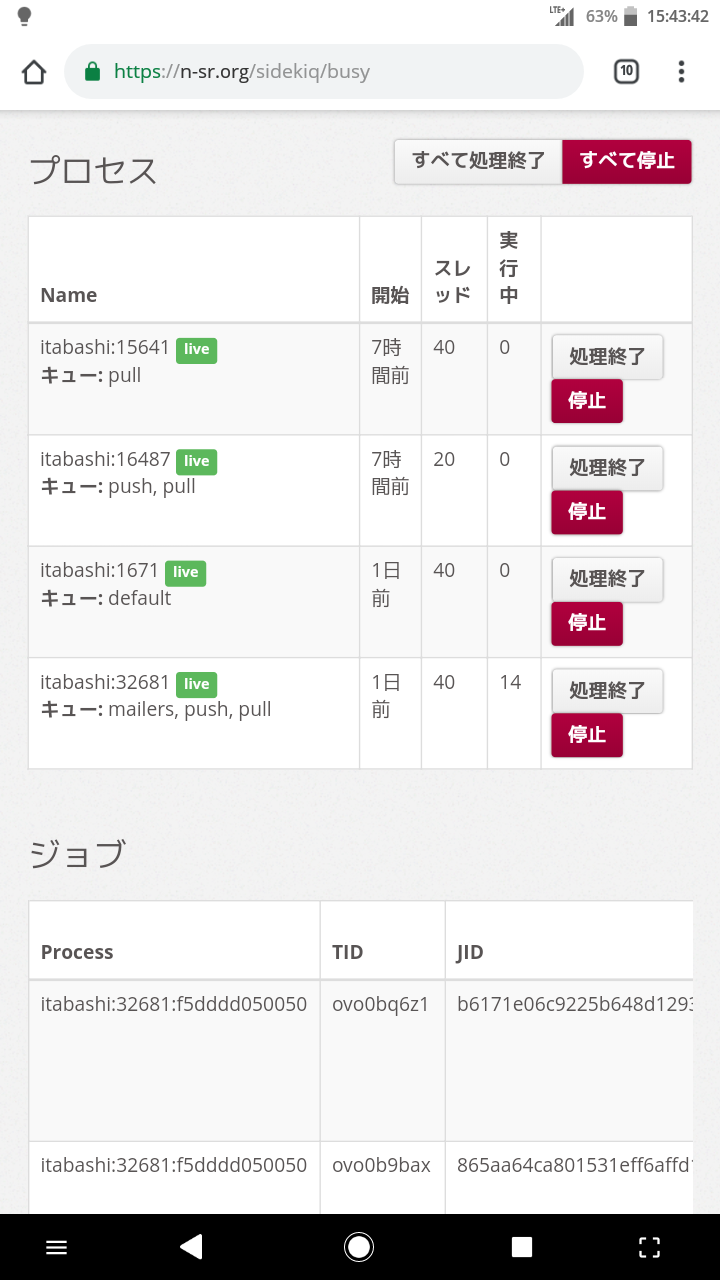The width and height of the screenshot is (720, 1280).
Task: Click the すべて処理終了 button
Action: 478,161
